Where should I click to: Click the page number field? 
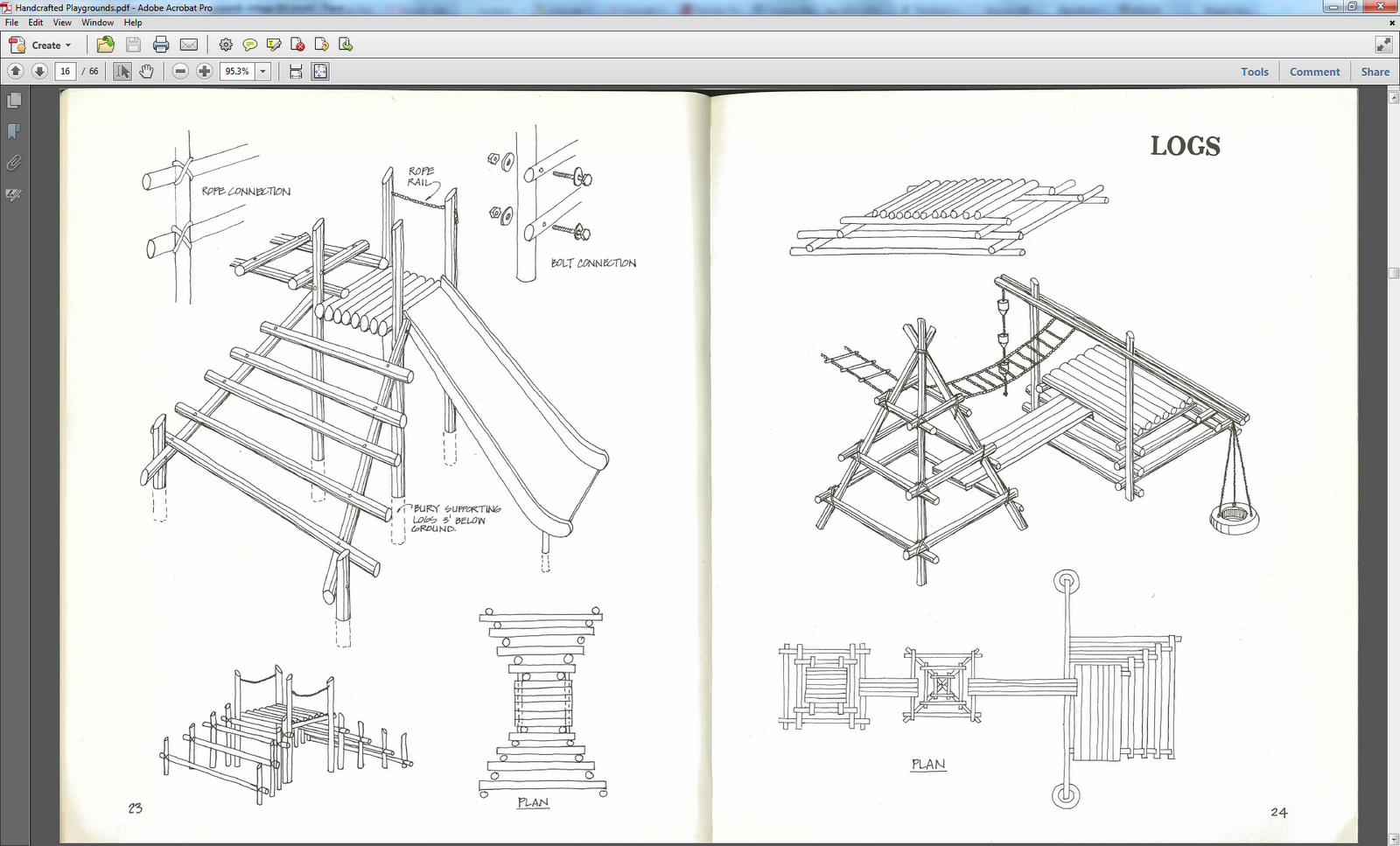point(66,71)
